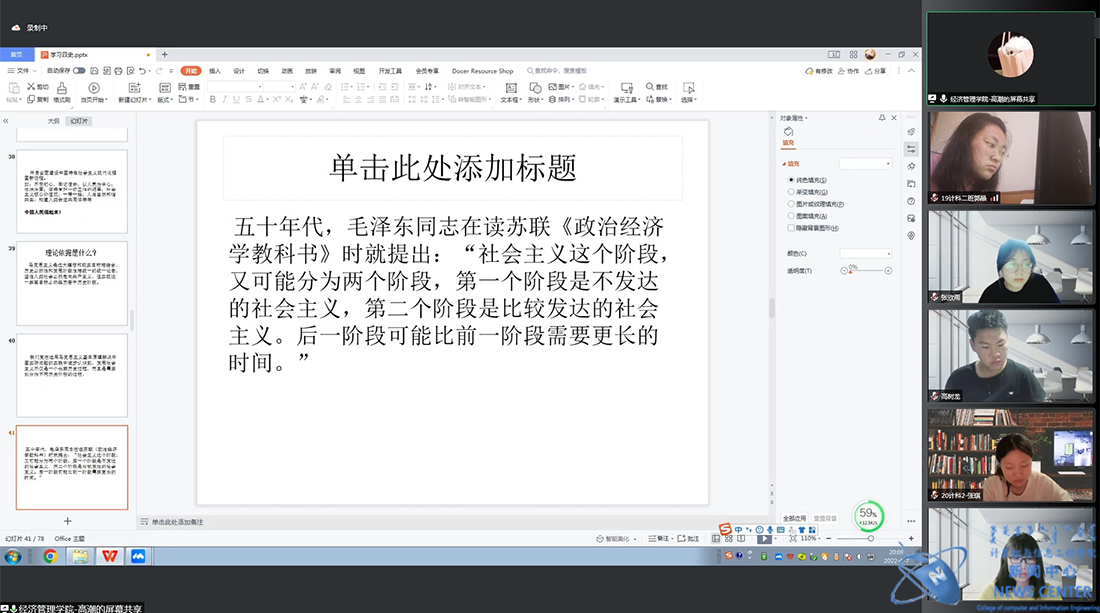
Task: Open the 文件 menu dropdown
Action: click(24, 71)
